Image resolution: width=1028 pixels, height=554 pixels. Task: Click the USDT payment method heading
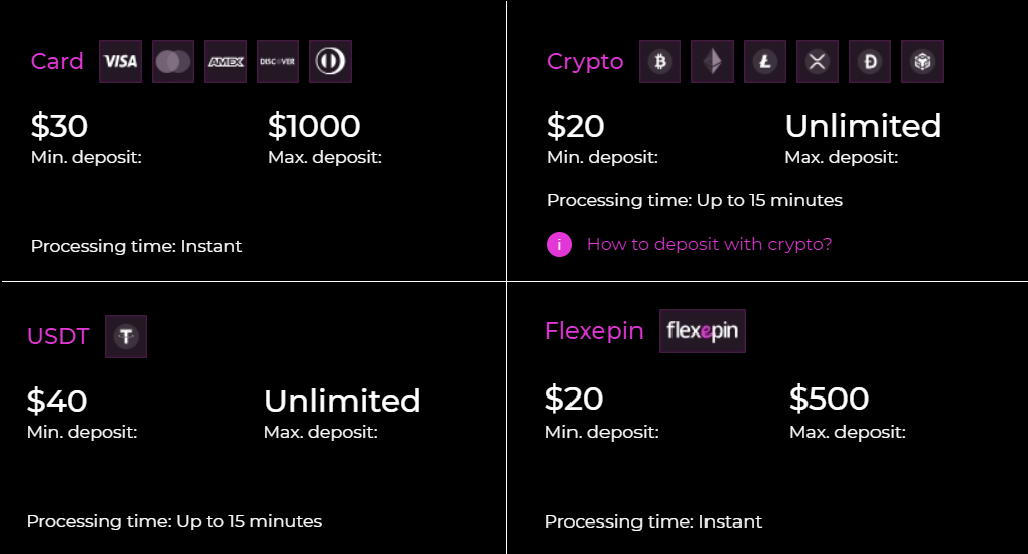(x=58, y=336)
